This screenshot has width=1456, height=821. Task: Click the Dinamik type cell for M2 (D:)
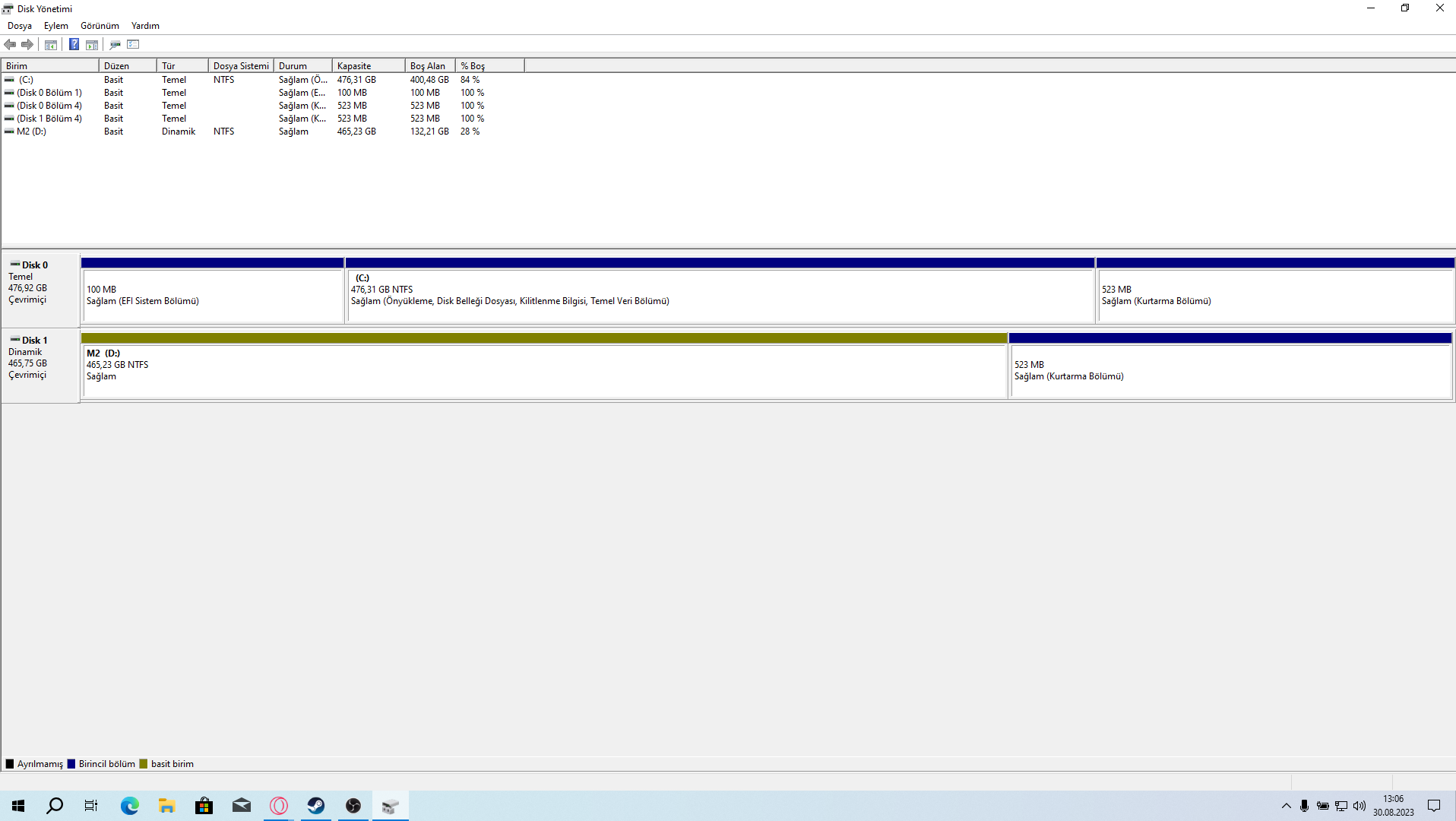179,132
